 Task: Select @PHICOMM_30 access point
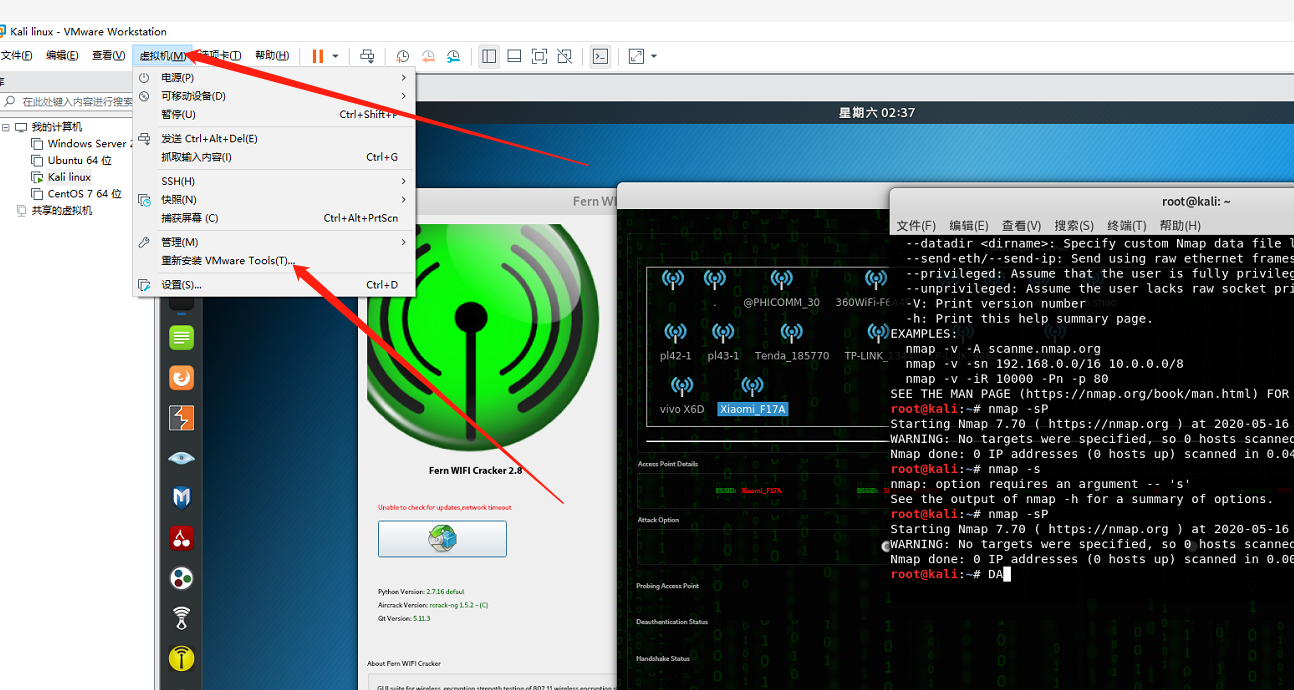(x=781, y=288)
